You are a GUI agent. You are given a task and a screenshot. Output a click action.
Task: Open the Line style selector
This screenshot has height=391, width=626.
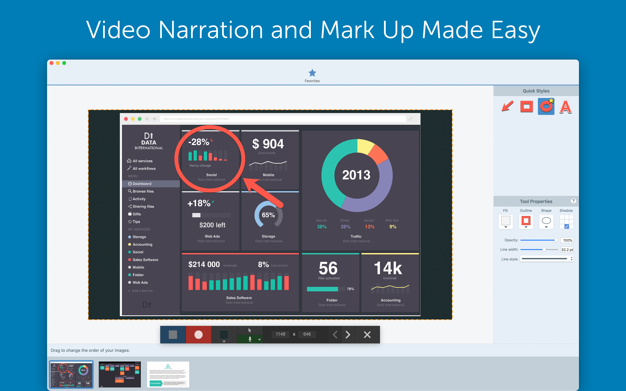tap(547, 259)
